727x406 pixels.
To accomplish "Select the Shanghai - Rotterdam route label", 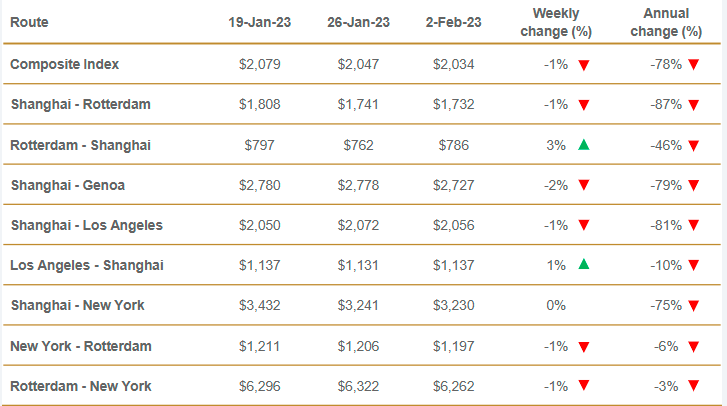I will click(x=80, y=105).
